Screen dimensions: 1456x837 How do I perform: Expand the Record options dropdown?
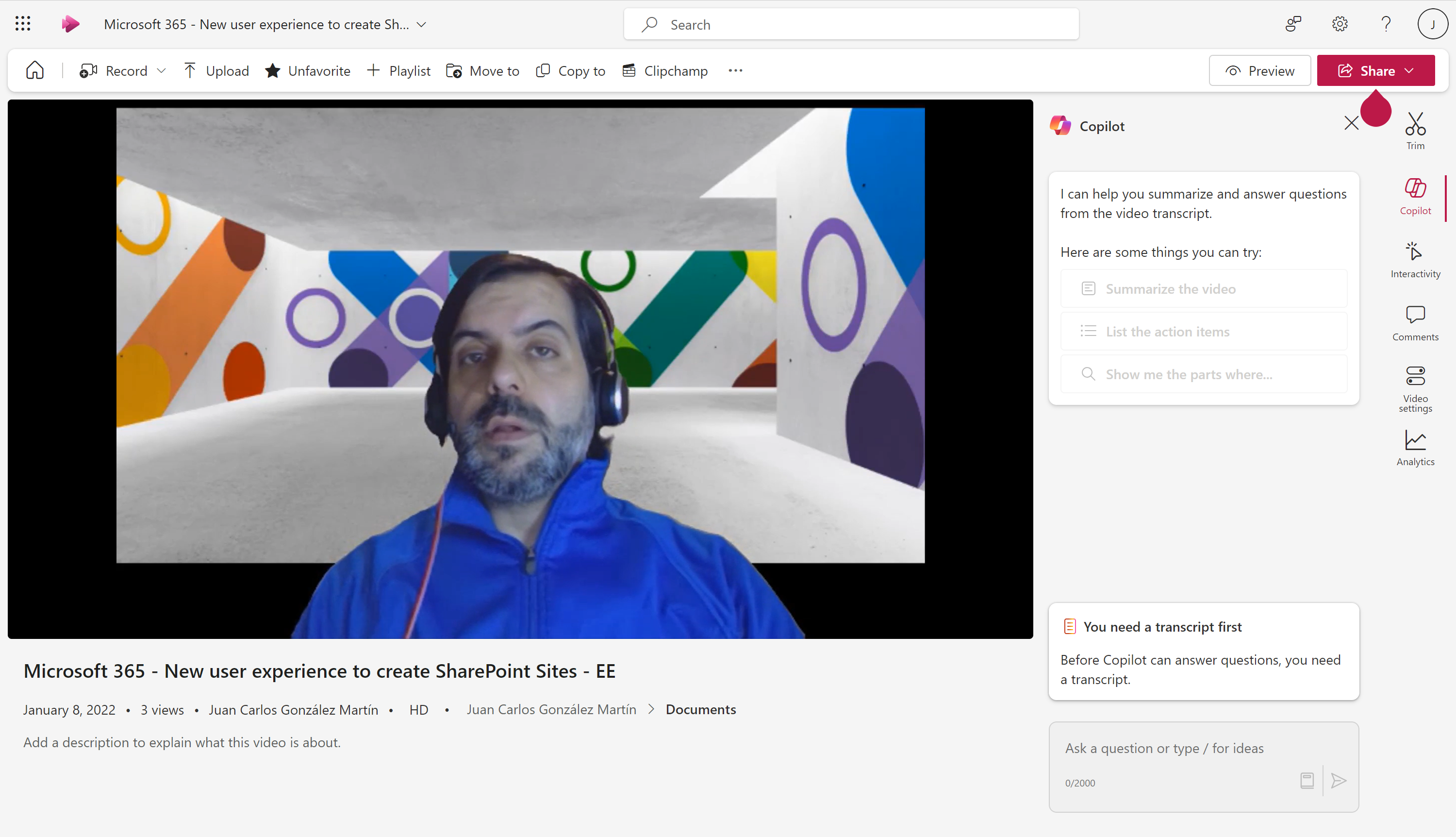pos(163,70)
